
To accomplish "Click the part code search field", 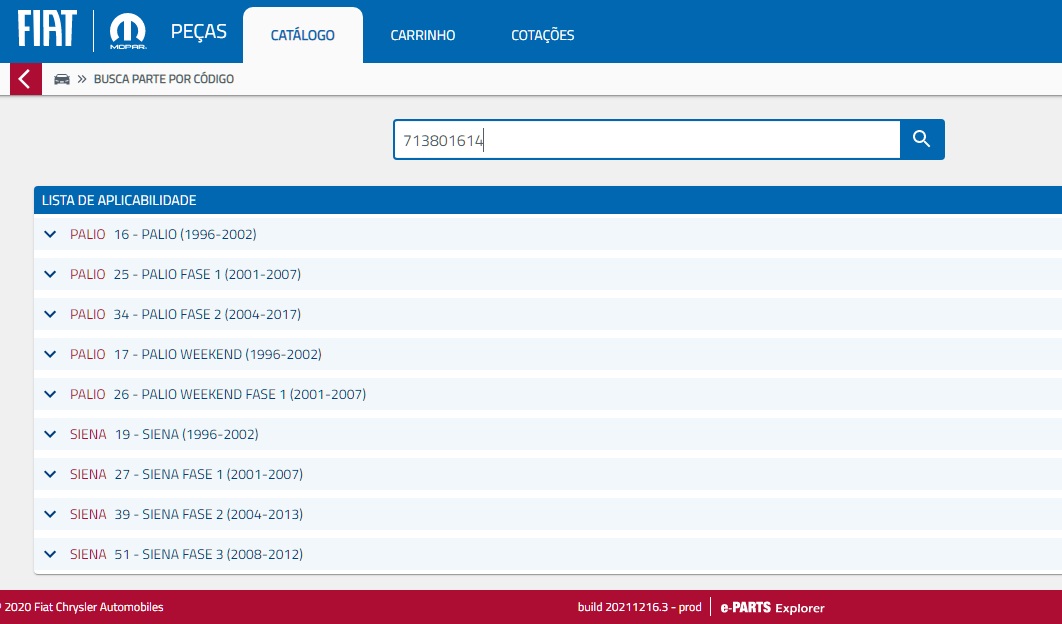I will coord(646,141).
